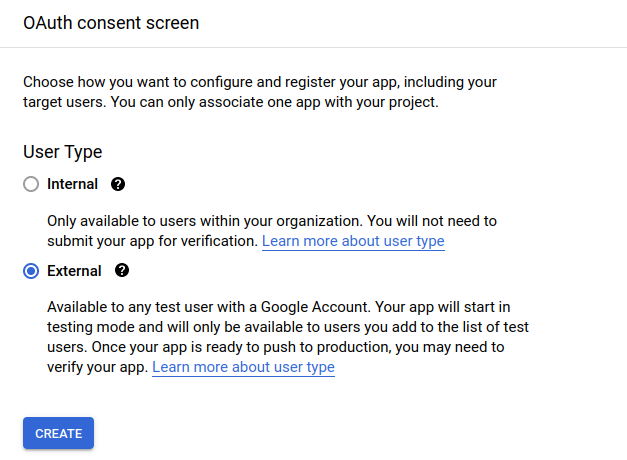Click the OAuth consent screen page title
Screen dimensions: 627x460
[111, 23]
